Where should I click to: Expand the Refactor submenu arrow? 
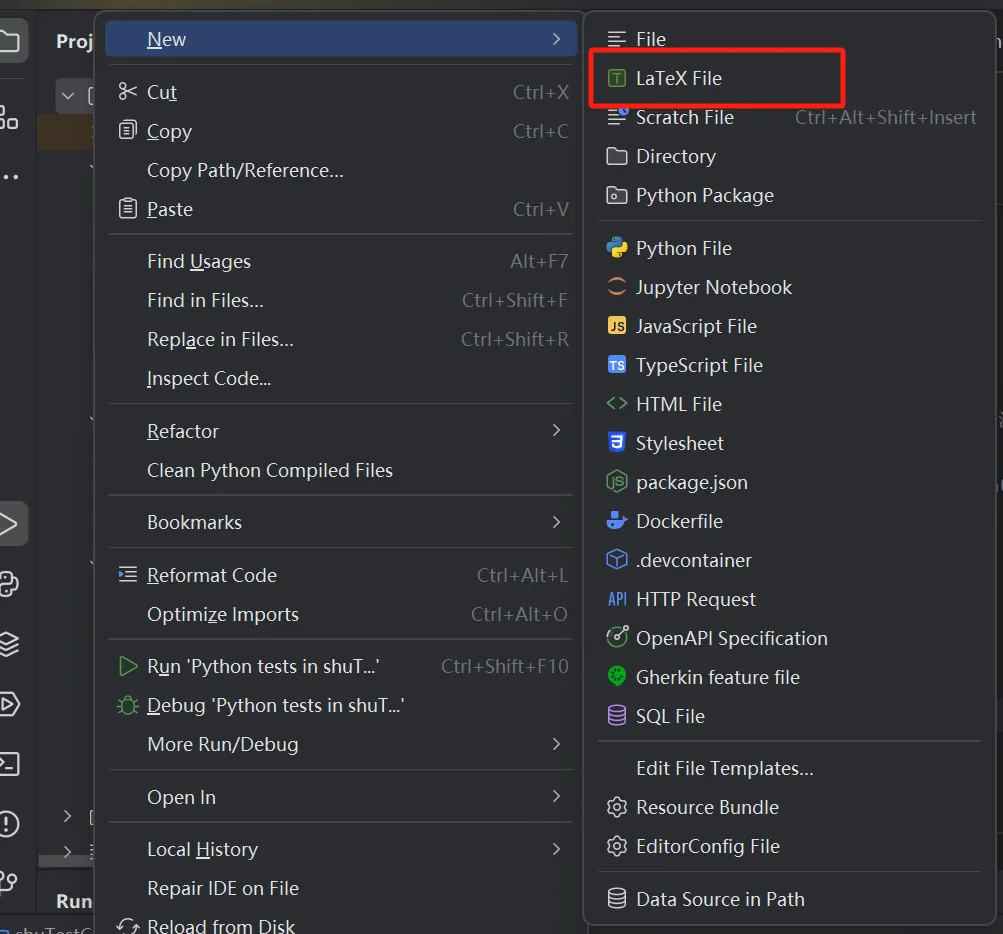click(556, 431)
